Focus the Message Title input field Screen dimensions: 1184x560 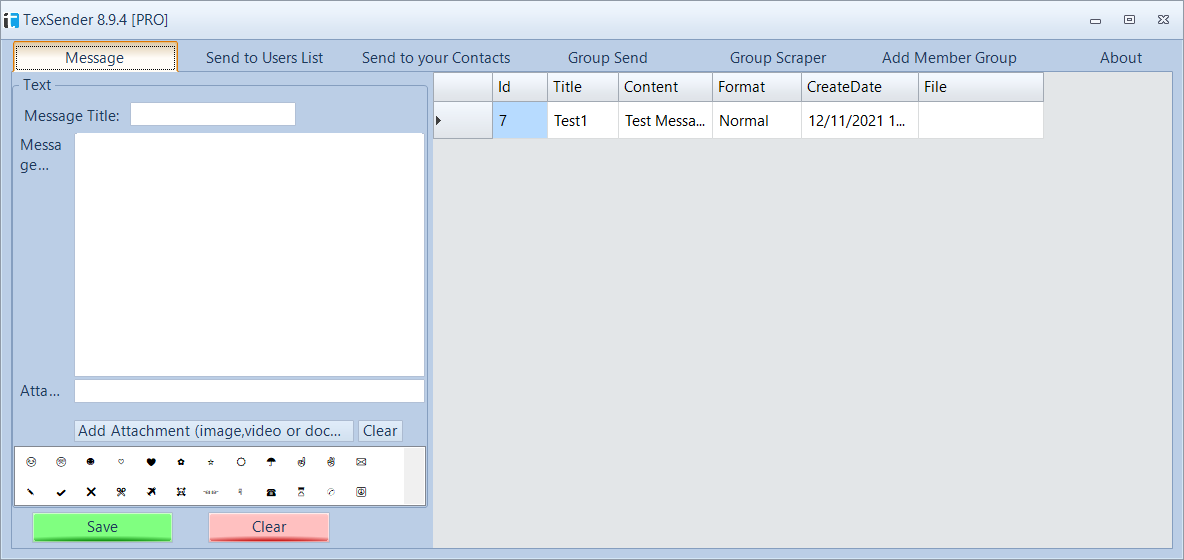point(213,114)
